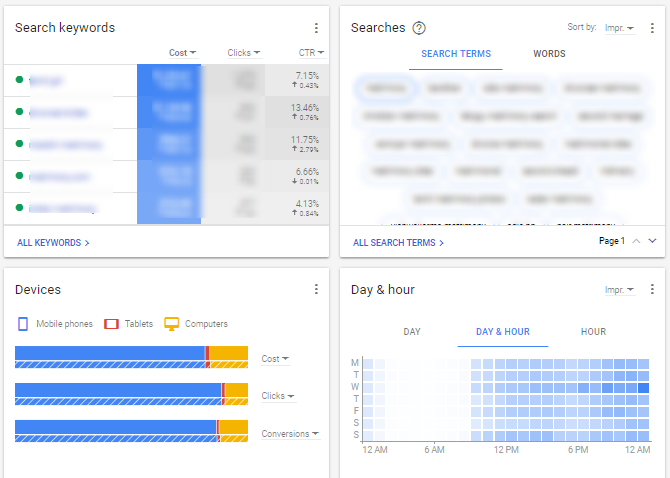This screenshot has width=670, height=478.
Task: Click the Computers legend icon
Action: (x=172, y=324)
